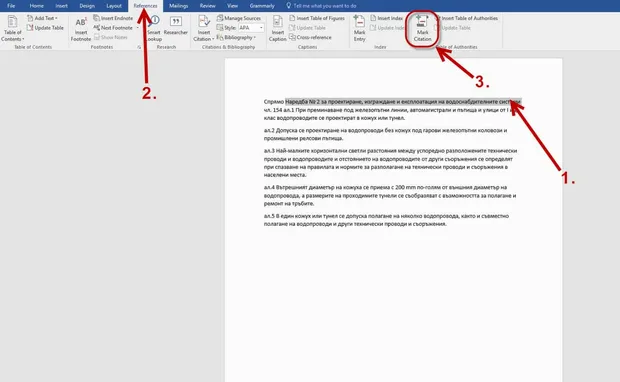Click the Tell me what you want to do box
Viewport: 620px width, 382px height.
point(321,6)
